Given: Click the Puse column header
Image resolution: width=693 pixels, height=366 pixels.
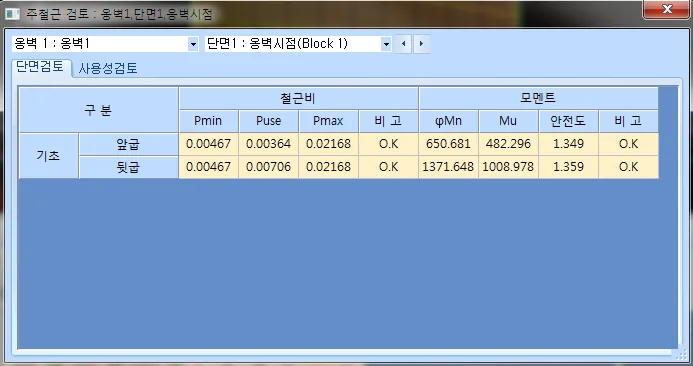Looking at the screenshot, I should (269, 121).
